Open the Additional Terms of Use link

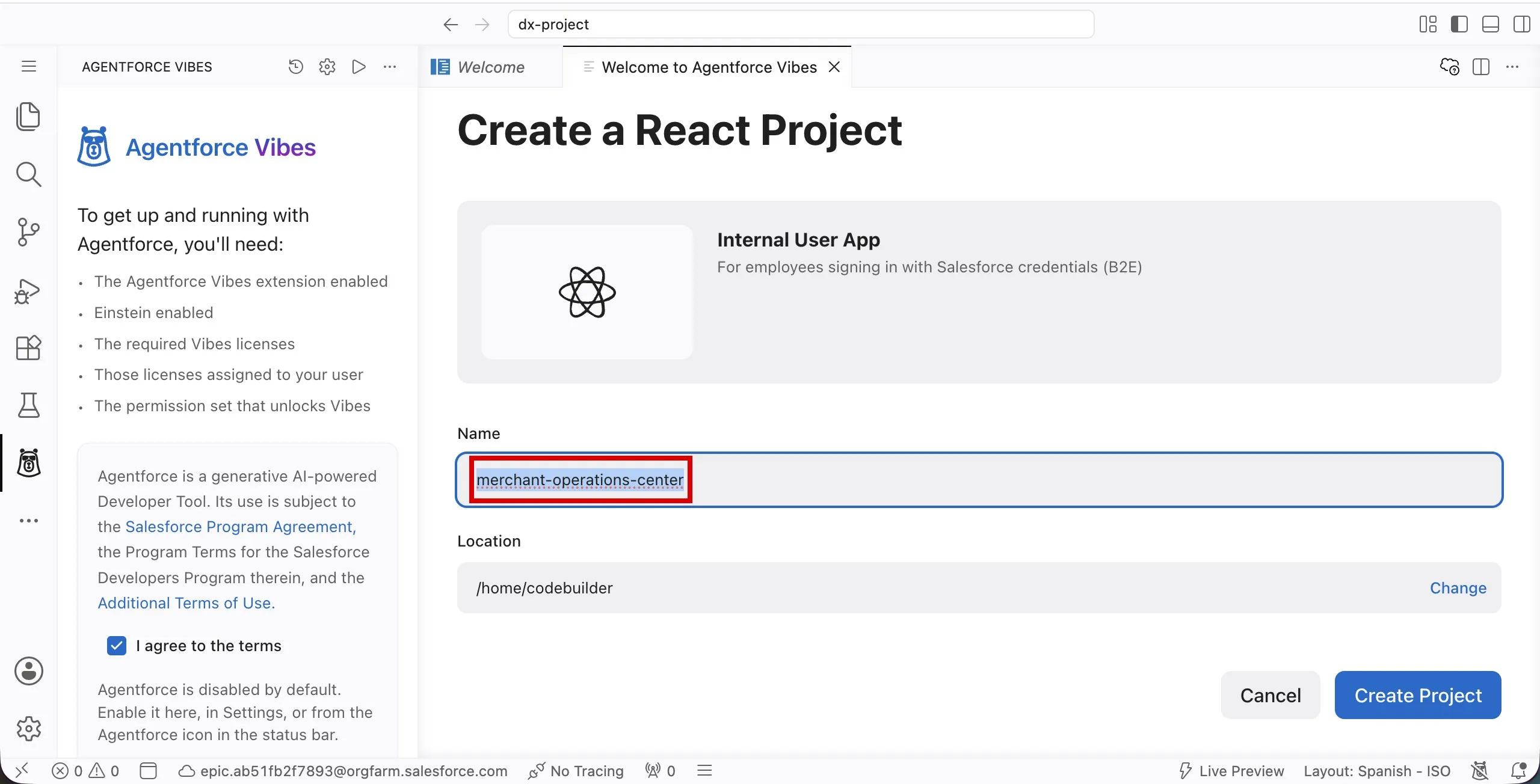[x=186, y=603]
